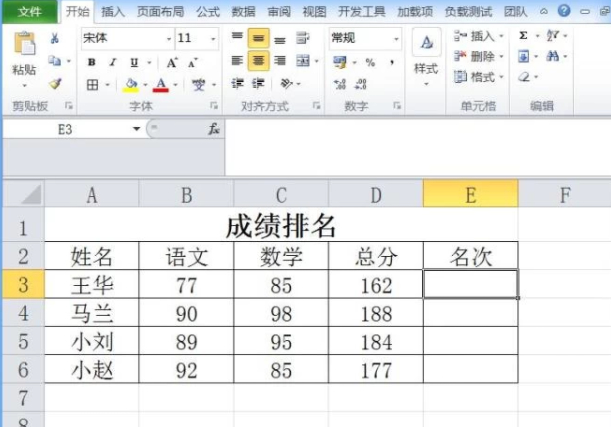
Task: Toggle Bold formatting
Action: (x=92, y=62)
